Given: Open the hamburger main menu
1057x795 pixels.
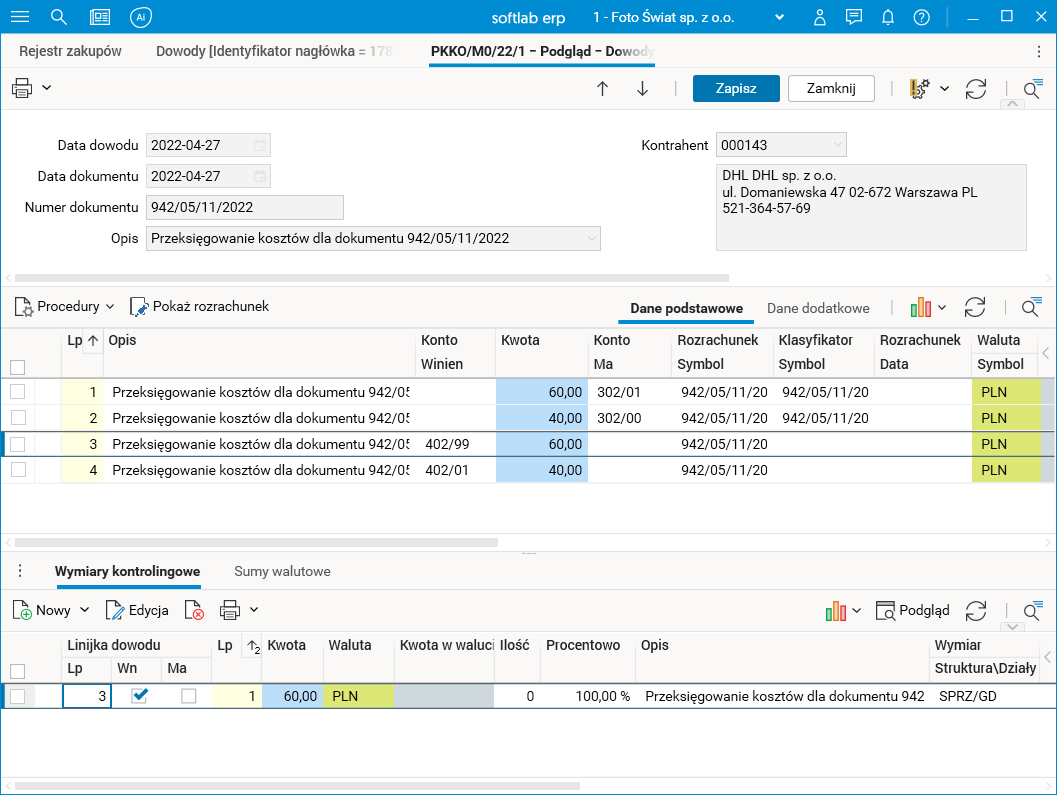Looking at the screenshot, I should point(19,17).
